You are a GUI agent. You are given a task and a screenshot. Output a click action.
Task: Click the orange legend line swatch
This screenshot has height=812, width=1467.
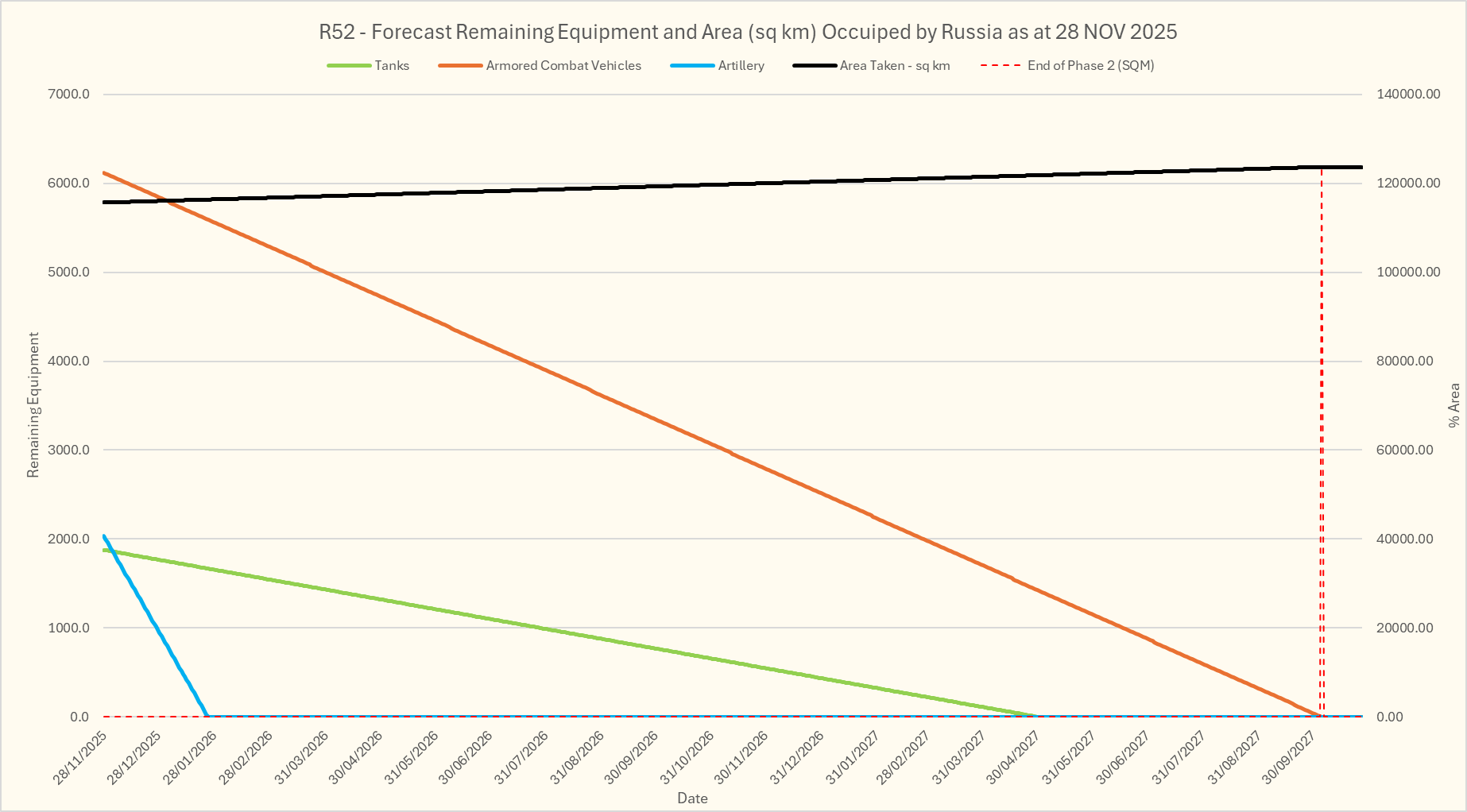tap(460, 66)
